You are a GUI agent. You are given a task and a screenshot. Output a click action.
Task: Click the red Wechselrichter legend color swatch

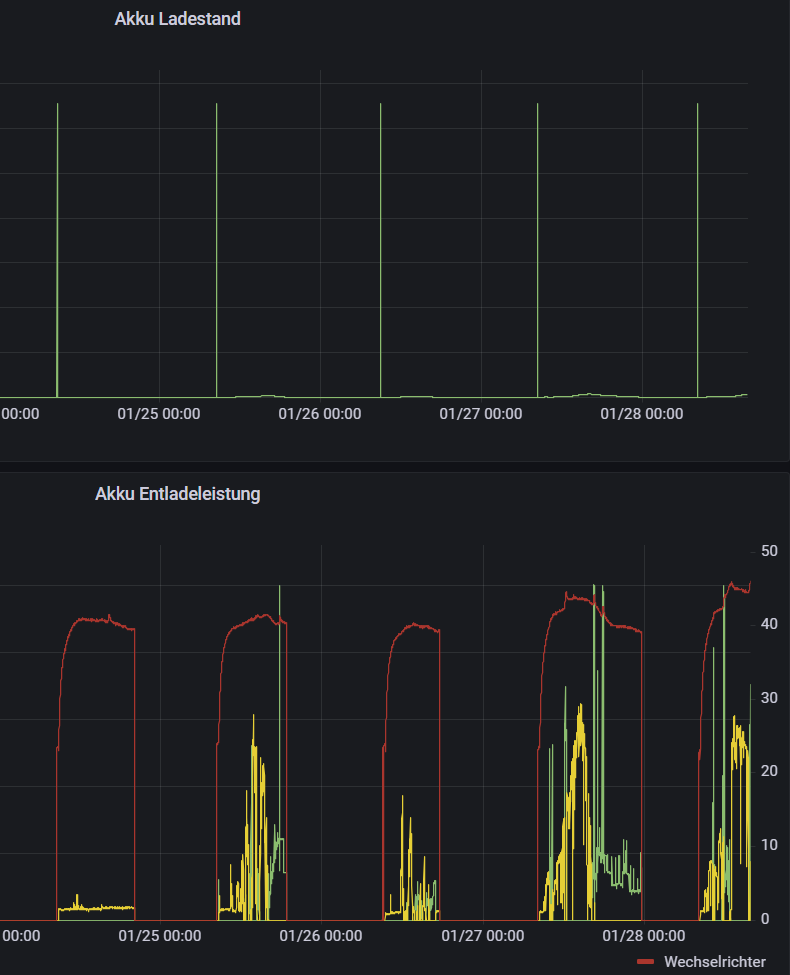[x=645, y=961]
